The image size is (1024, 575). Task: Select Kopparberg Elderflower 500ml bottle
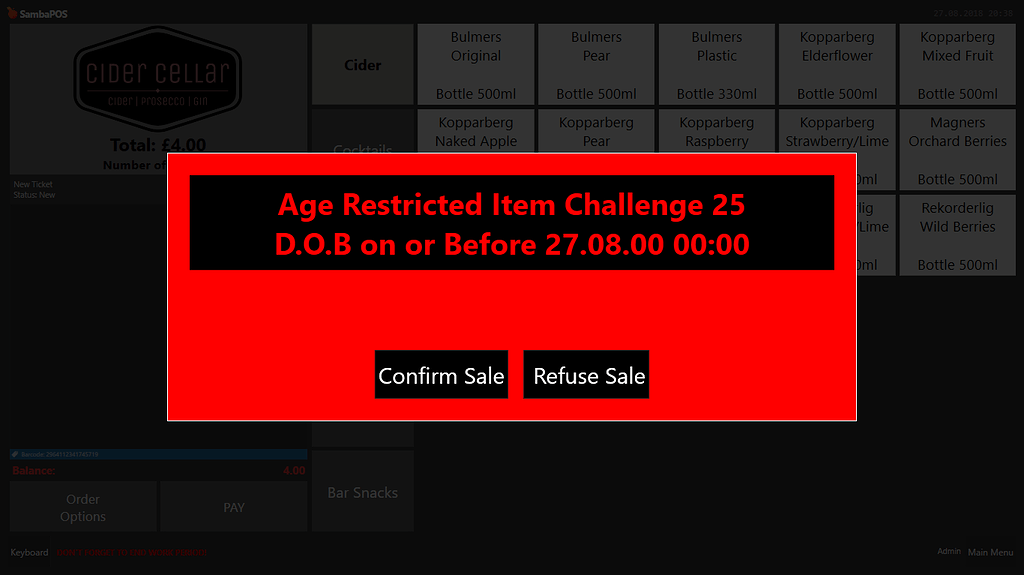pyautogui.click(x=837, y=65)
